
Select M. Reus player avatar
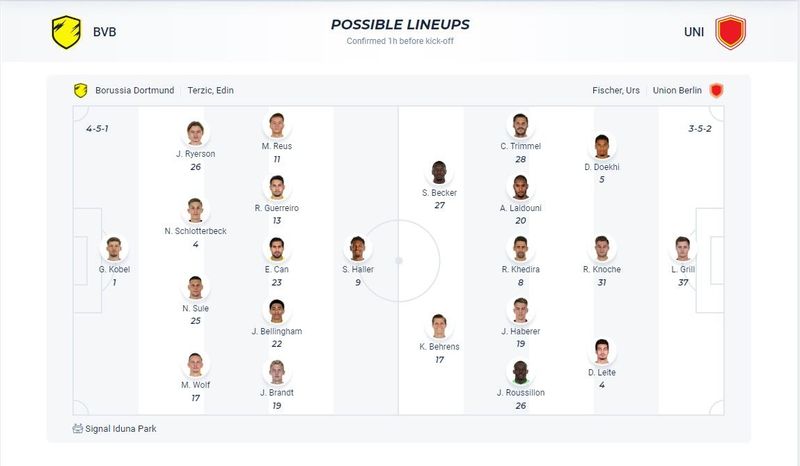coord(277,125)
